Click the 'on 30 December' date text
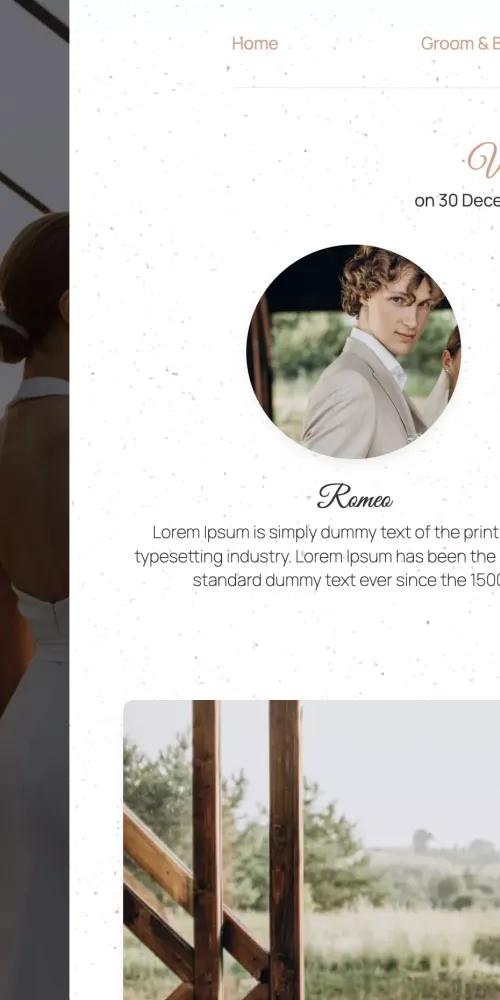The image size is (500, 1000). [x=457, y=200]
